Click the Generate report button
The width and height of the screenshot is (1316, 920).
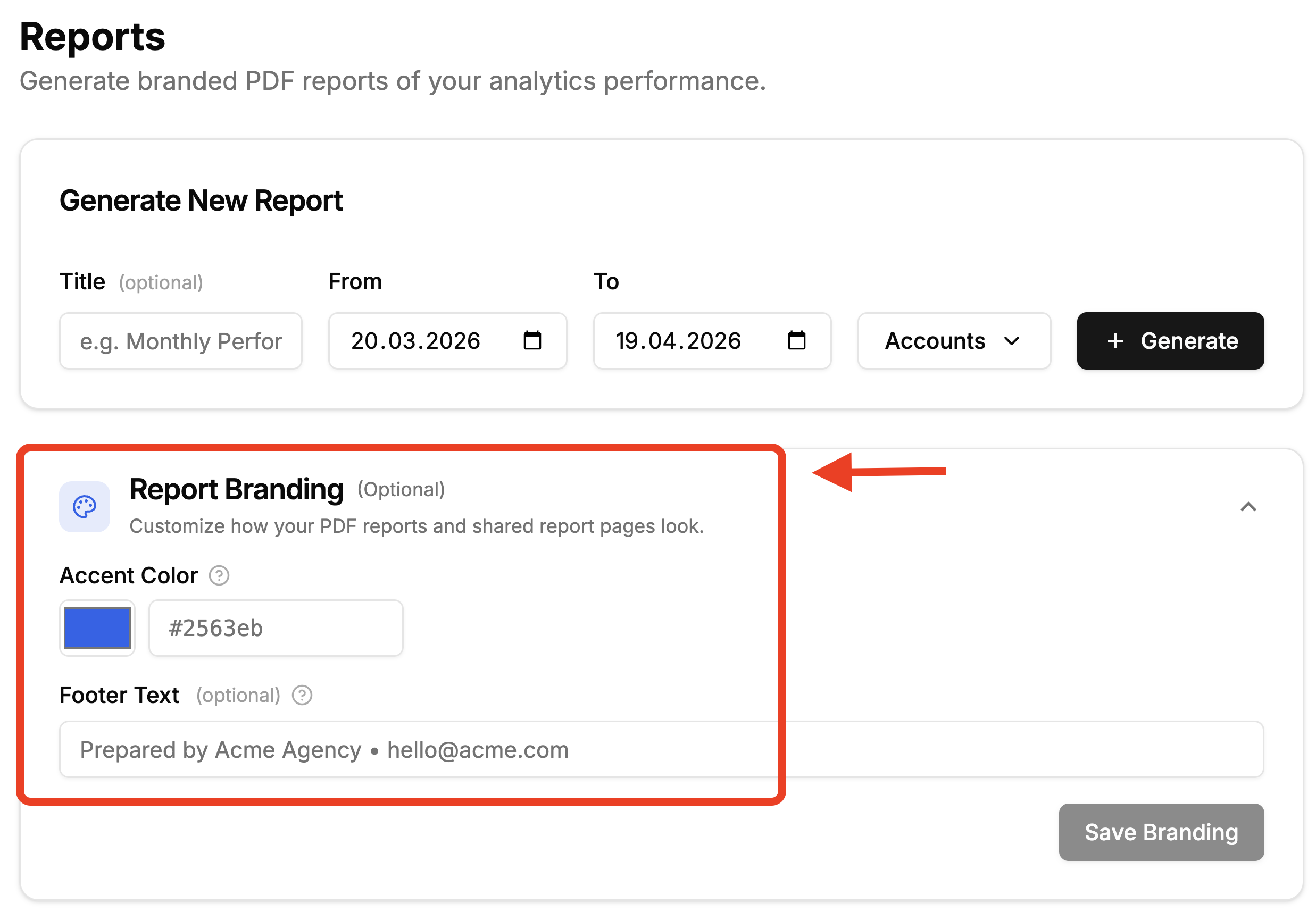pyautogui.click(x=1170, y=341)
